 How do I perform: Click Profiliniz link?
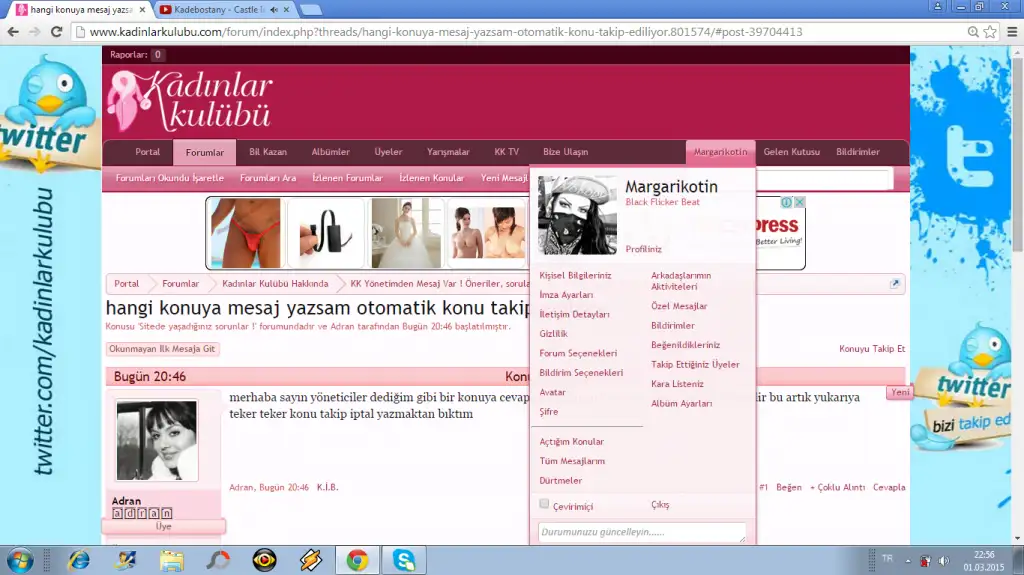(x=643, y=249)
